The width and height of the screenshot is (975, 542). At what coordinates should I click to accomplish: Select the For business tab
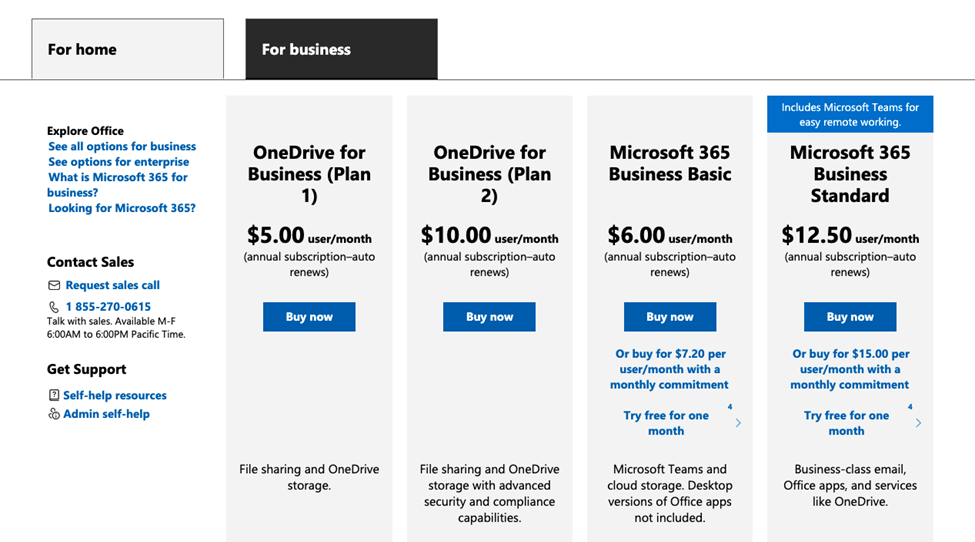point(341,49)
